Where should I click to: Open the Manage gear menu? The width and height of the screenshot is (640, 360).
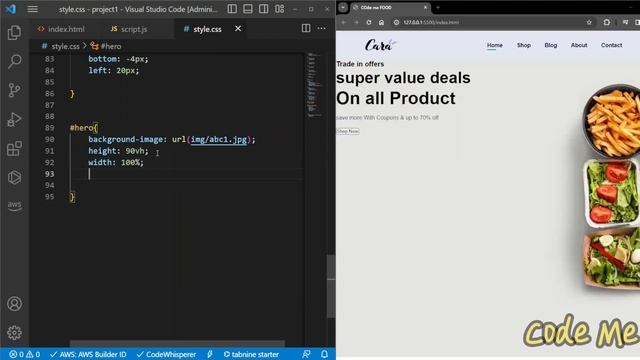click(x=14, y=333)
